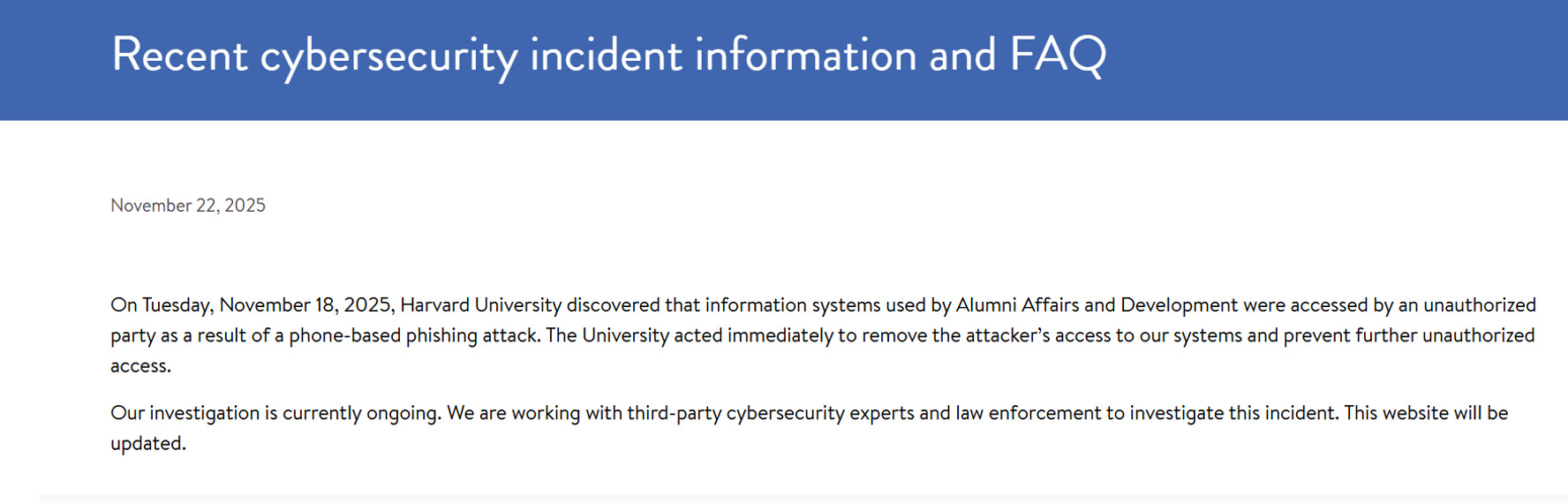Image resolution: width=1568 pixels, height=503 pixels.
Task: Click the word "cybersecurity" in the blue header
Action: tap(388, 55)
